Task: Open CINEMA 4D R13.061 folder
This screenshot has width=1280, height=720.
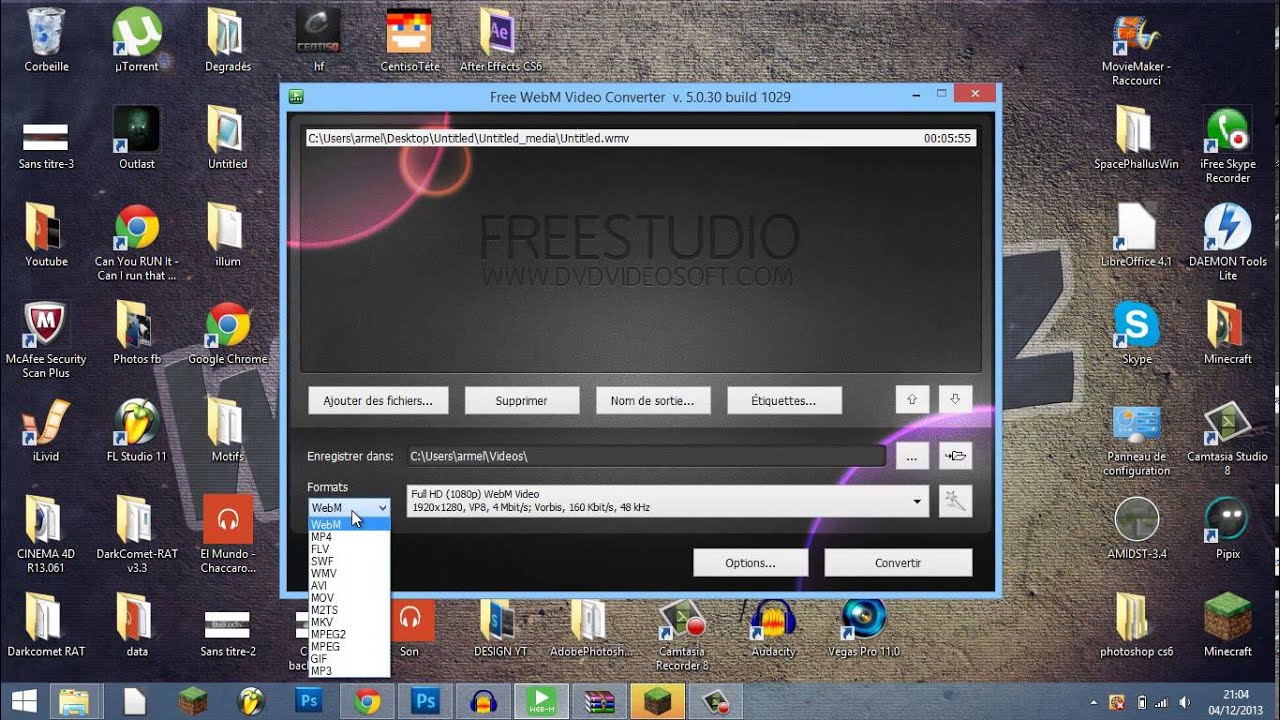Action: (x=46, y=534)
